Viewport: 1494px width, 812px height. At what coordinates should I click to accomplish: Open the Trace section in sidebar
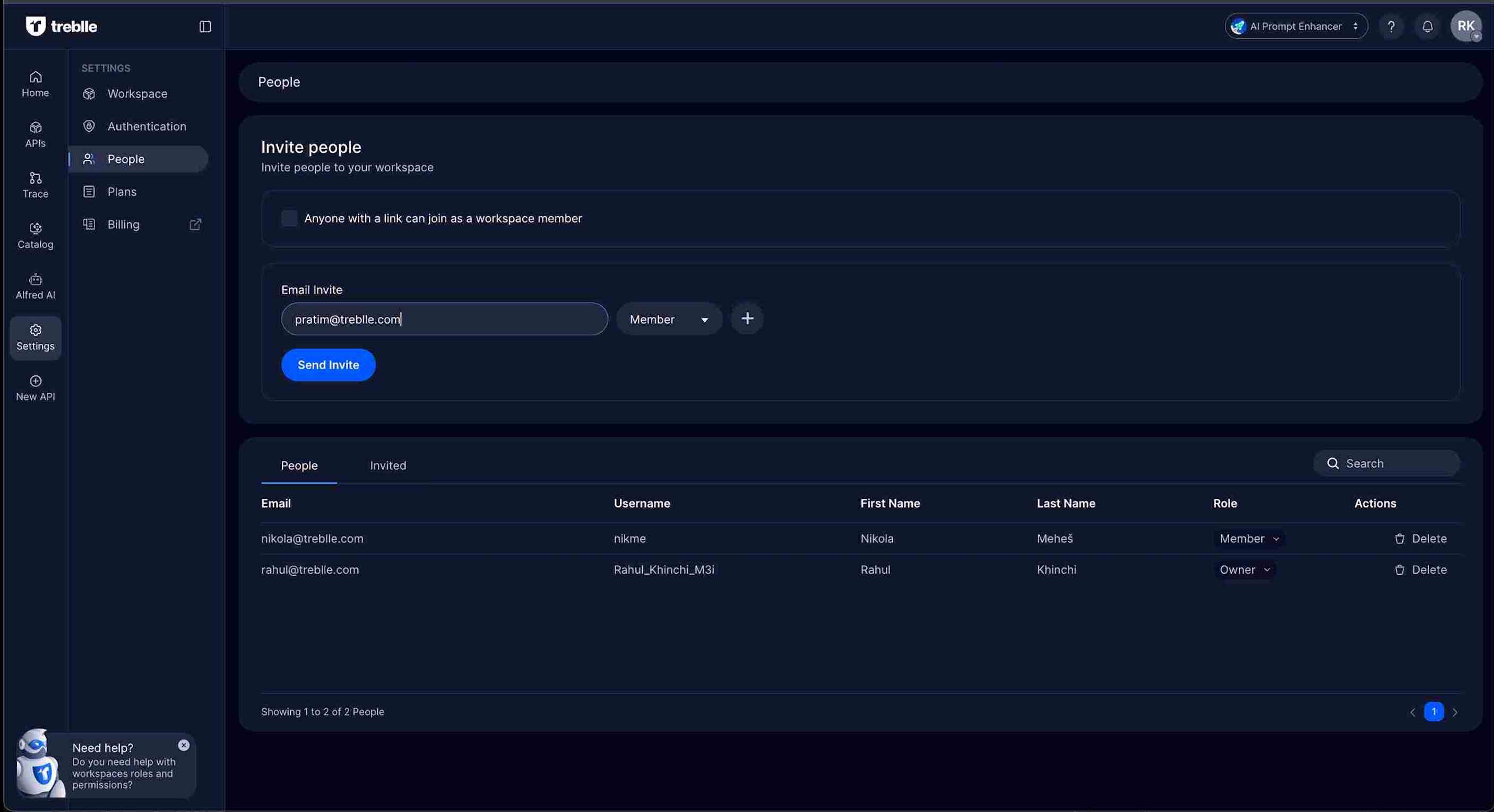click(36, 185)
